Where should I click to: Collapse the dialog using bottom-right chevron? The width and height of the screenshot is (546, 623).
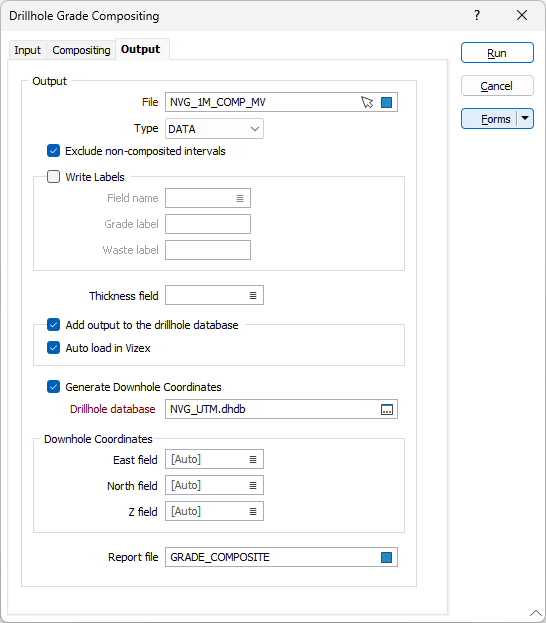(536, 613)
